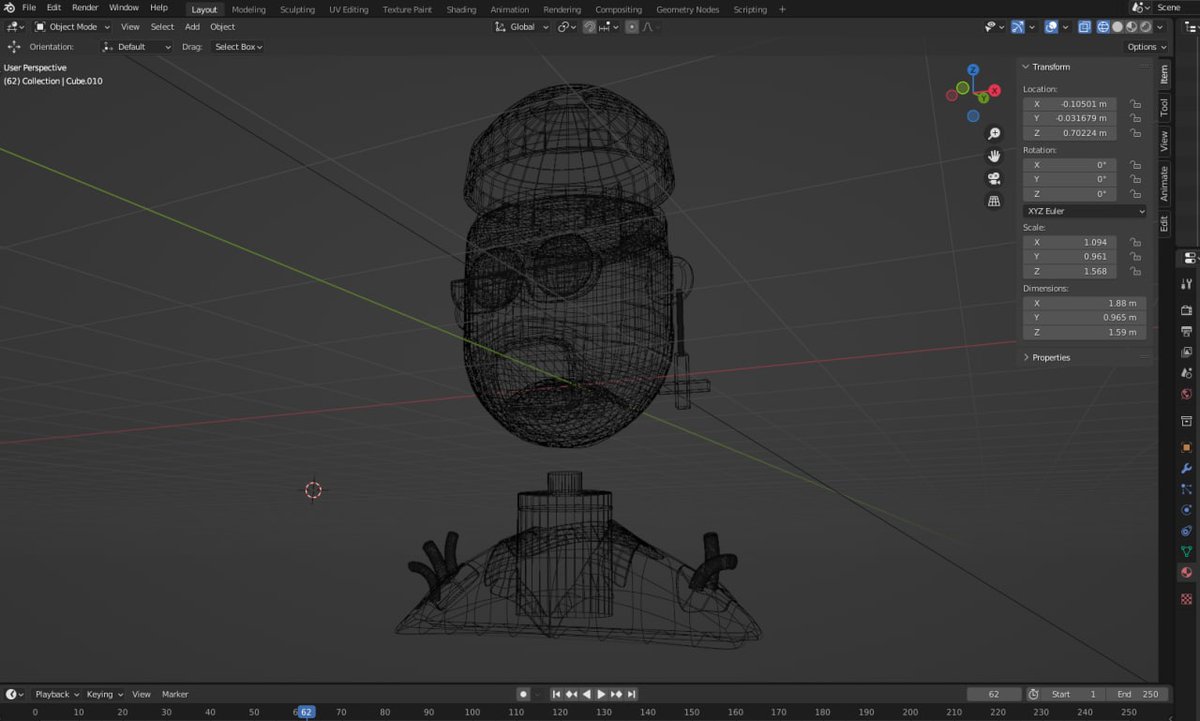Open the World properties tab icon

point(1187,394)
